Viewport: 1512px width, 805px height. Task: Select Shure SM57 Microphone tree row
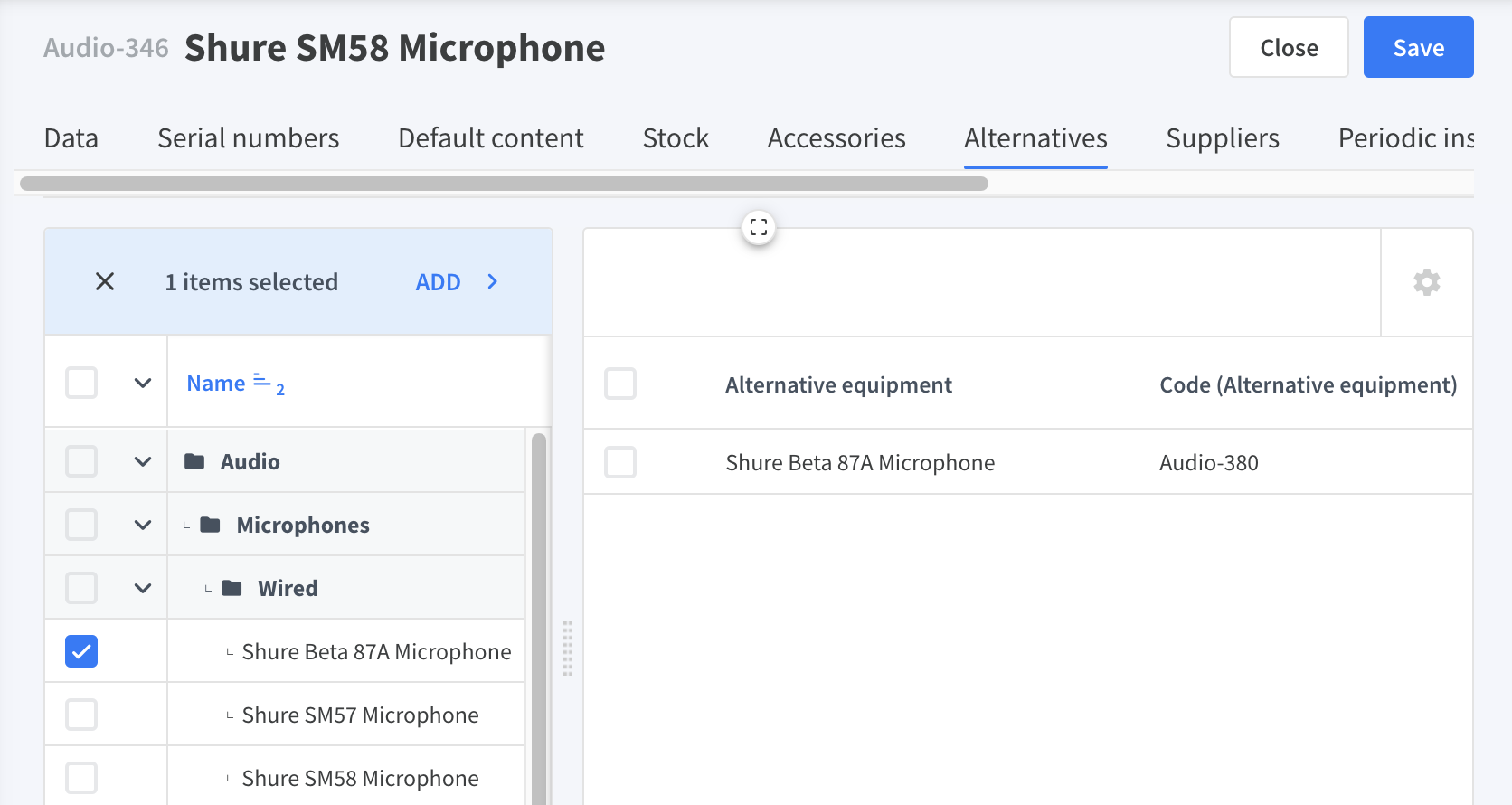coord(285,715)
